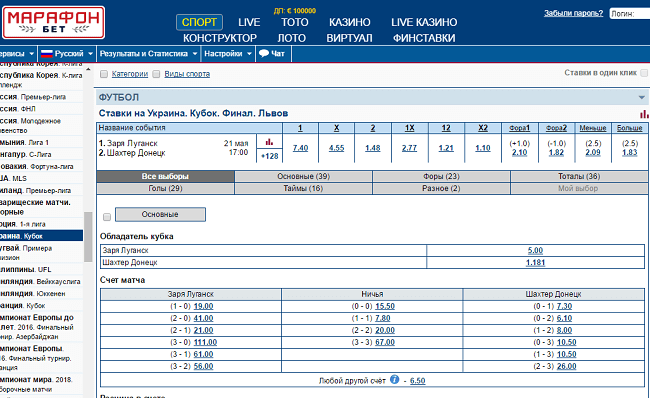Open Результаты и Статистика dropdown
The image size is (650, 398).
tap(148, 53)
